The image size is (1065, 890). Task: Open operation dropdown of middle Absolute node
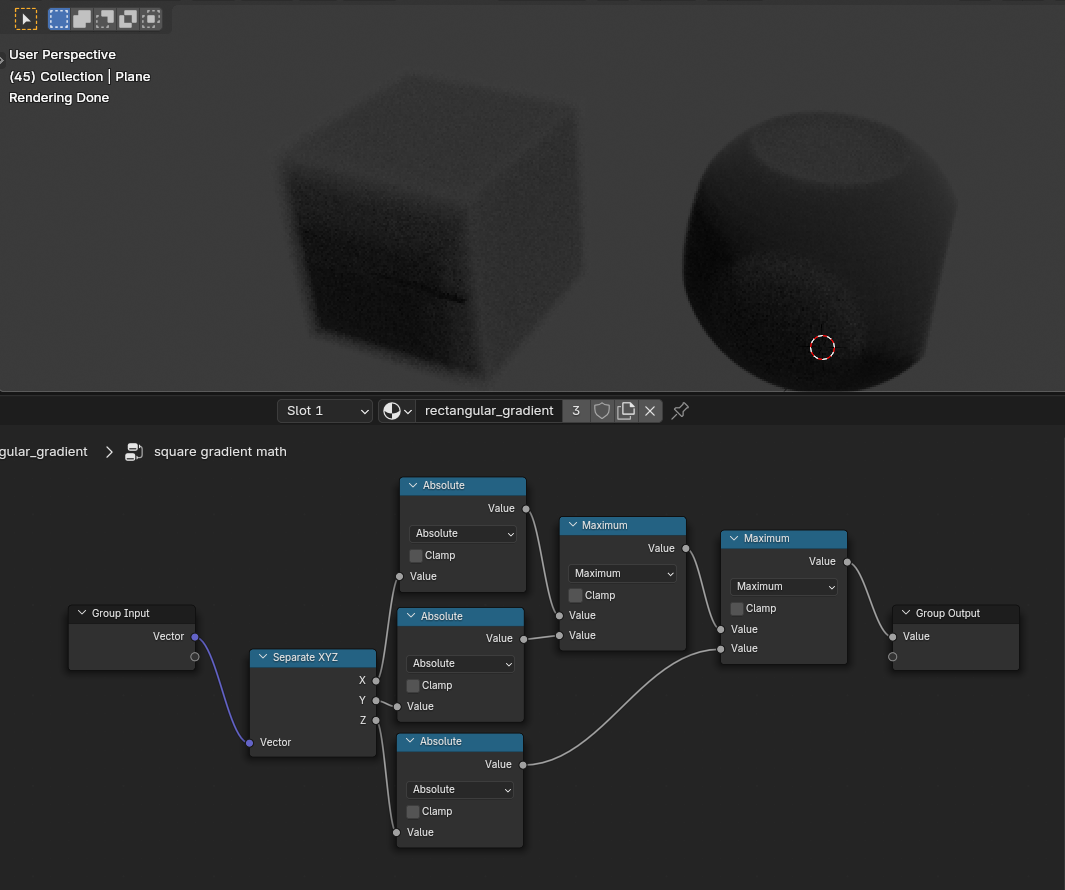coord(461,664)
